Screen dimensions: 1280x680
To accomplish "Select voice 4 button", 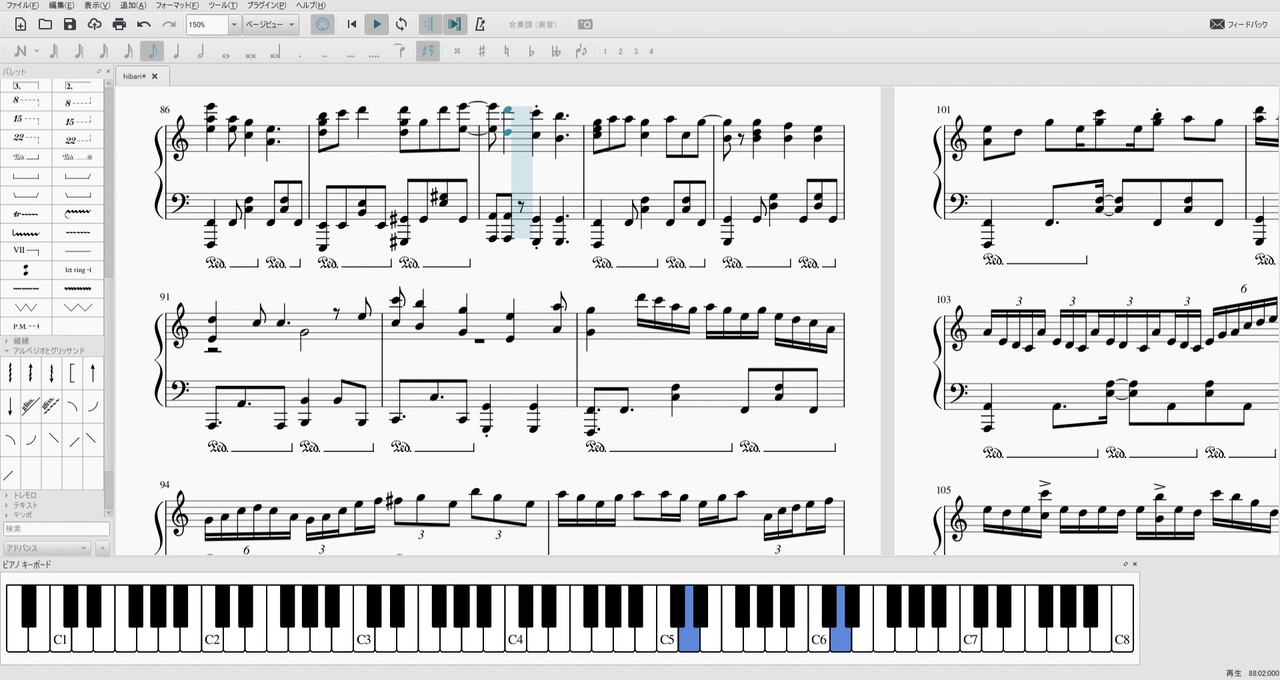I will 652,51.
